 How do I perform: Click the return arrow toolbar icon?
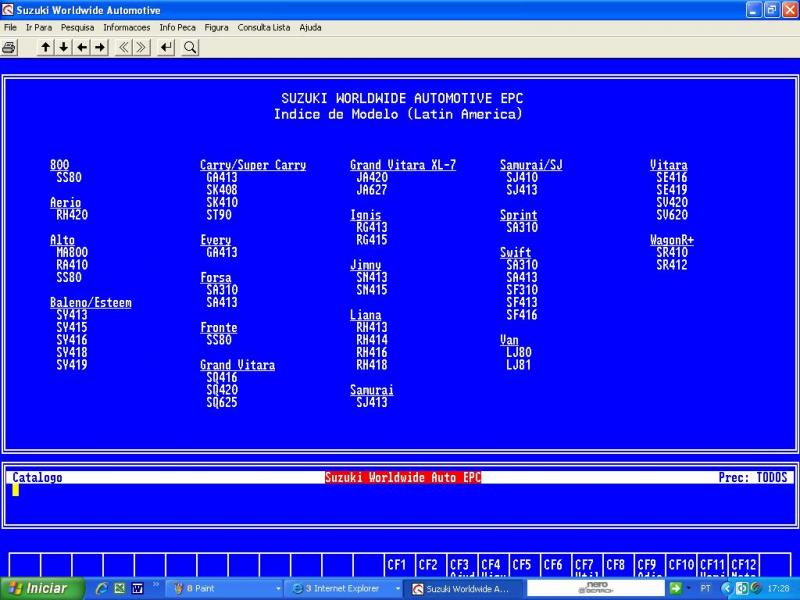(x=166, y=47)
